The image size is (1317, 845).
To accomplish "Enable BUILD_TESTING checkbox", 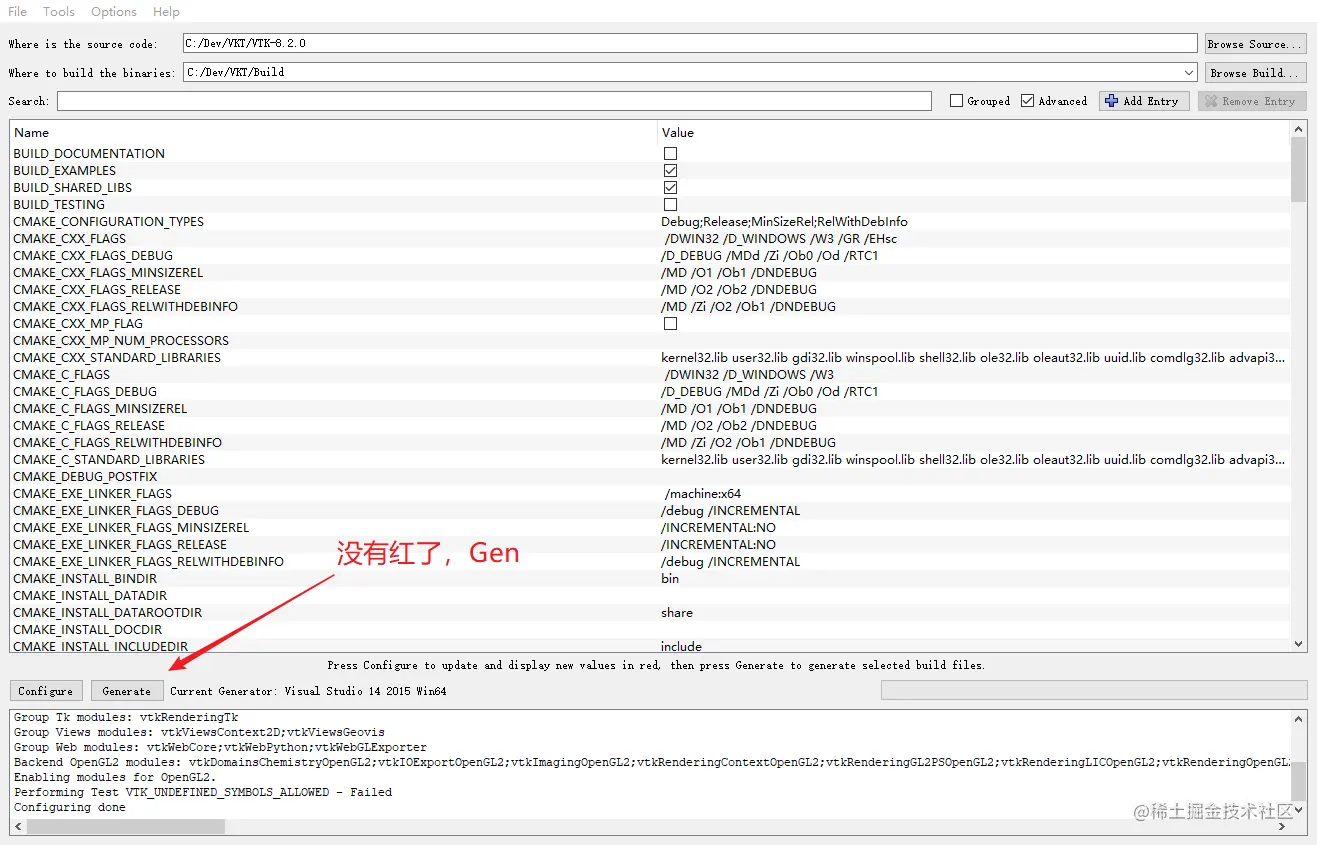I will click(670, 204).
